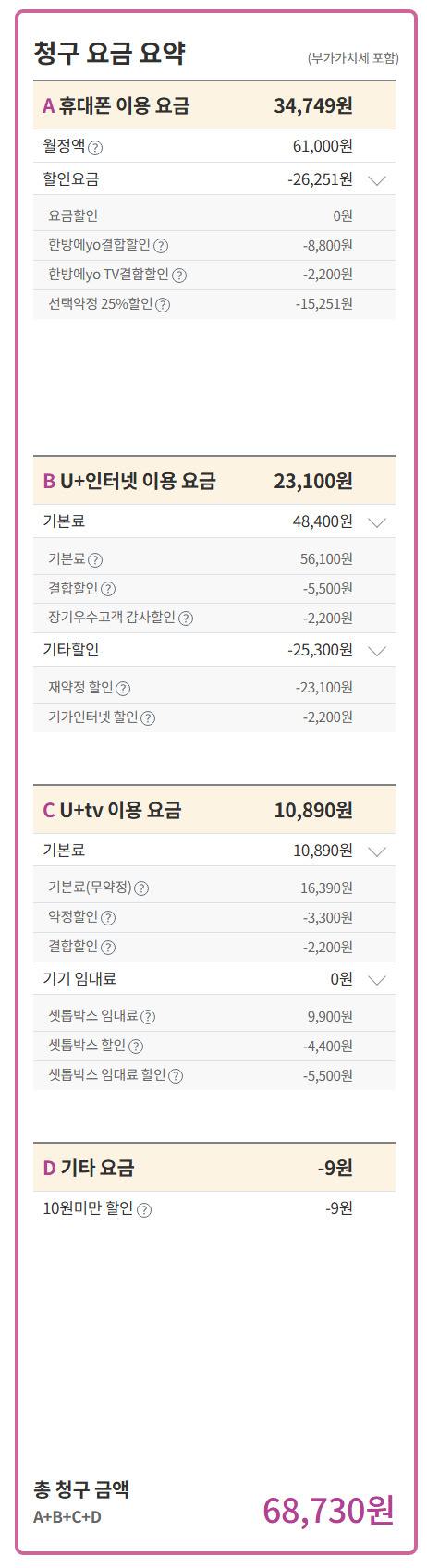Select the B U+인터넷 이용 요금 header

point(214,481)
